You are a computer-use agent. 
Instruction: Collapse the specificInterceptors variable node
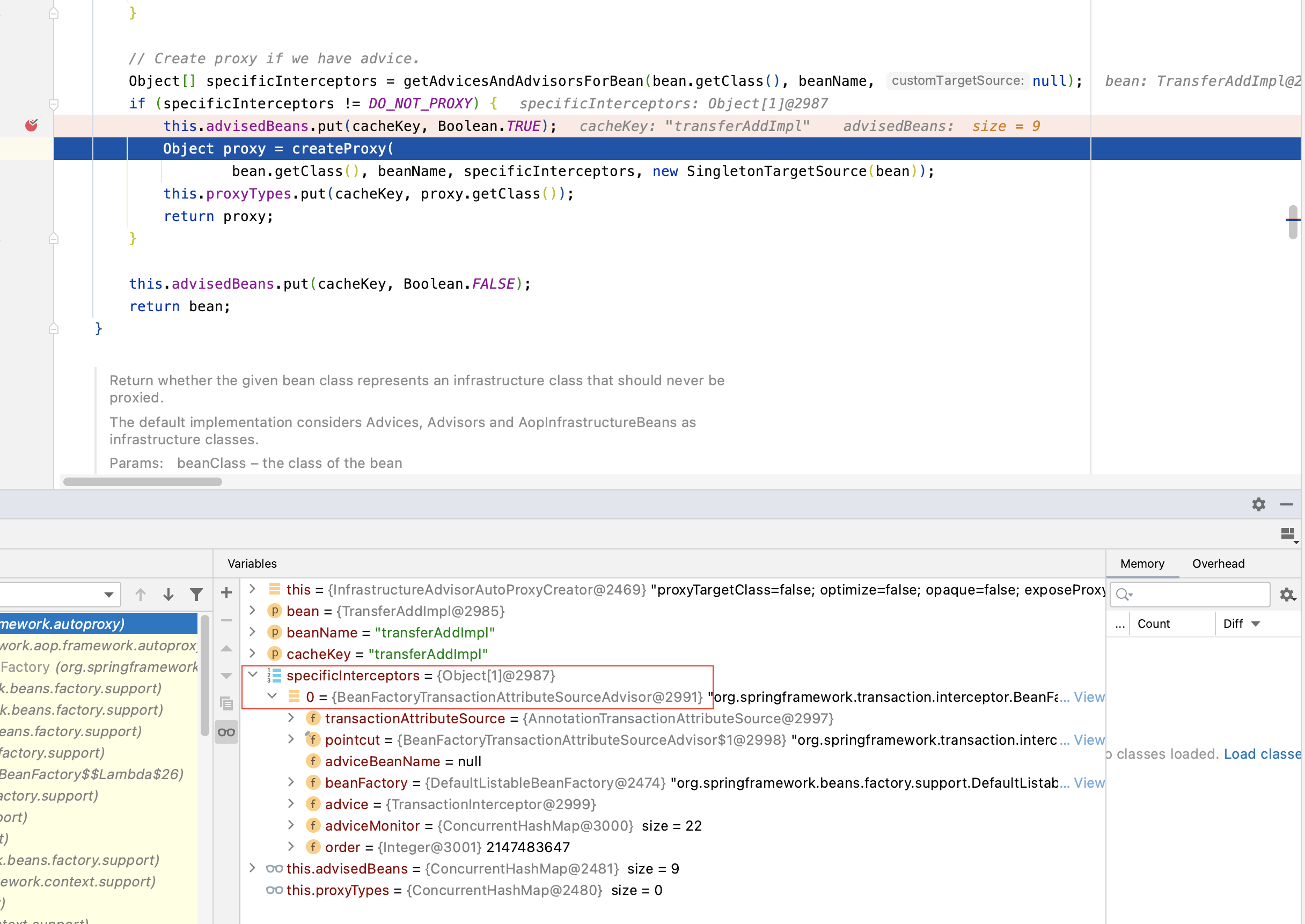click(x=253, y=675)
